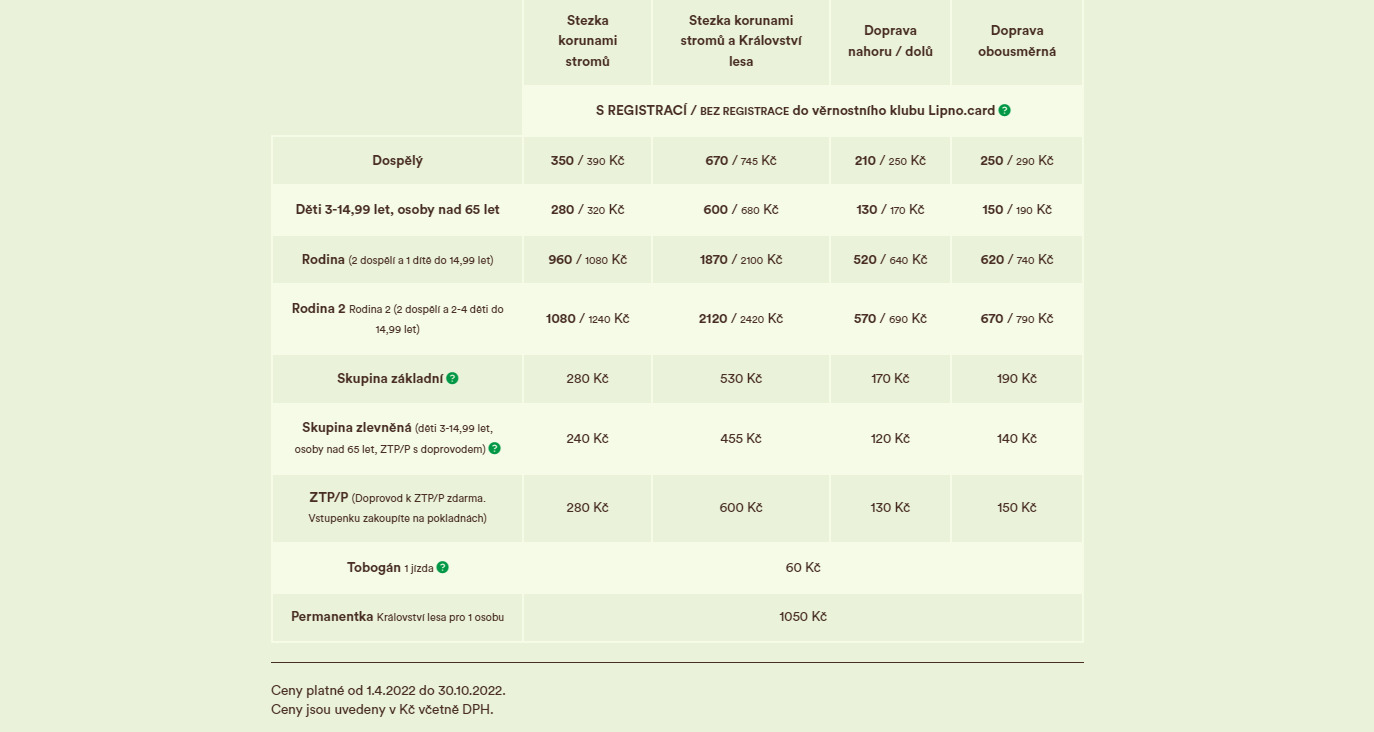Click the Doprava nahoru / dolů header
This screenshot has height=732, width=1374.
pos(890,41)
